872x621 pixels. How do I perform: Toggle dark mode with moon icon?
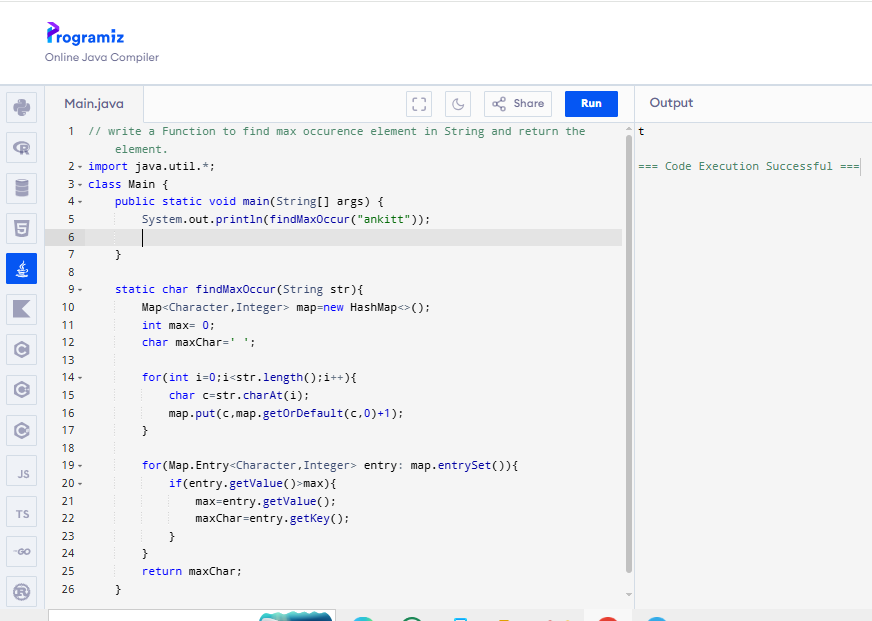tap(458, 104)
